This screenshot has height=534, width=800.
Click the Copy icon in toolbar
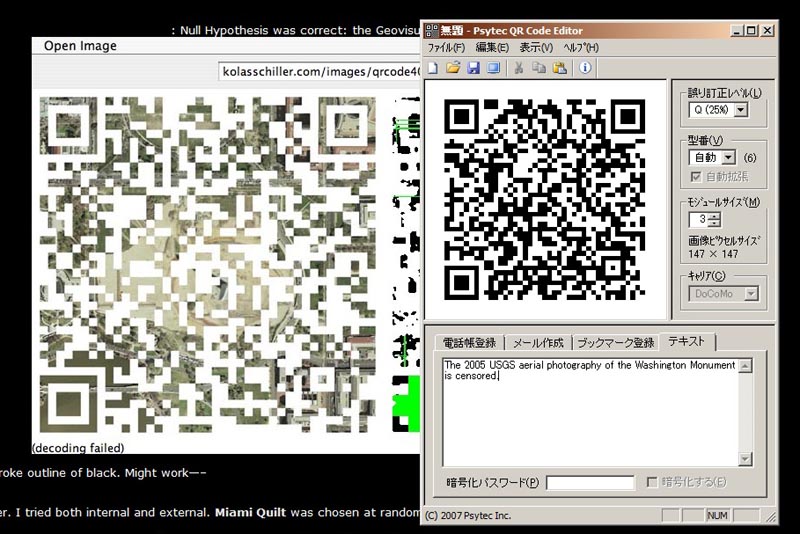(x=539, y=68)
